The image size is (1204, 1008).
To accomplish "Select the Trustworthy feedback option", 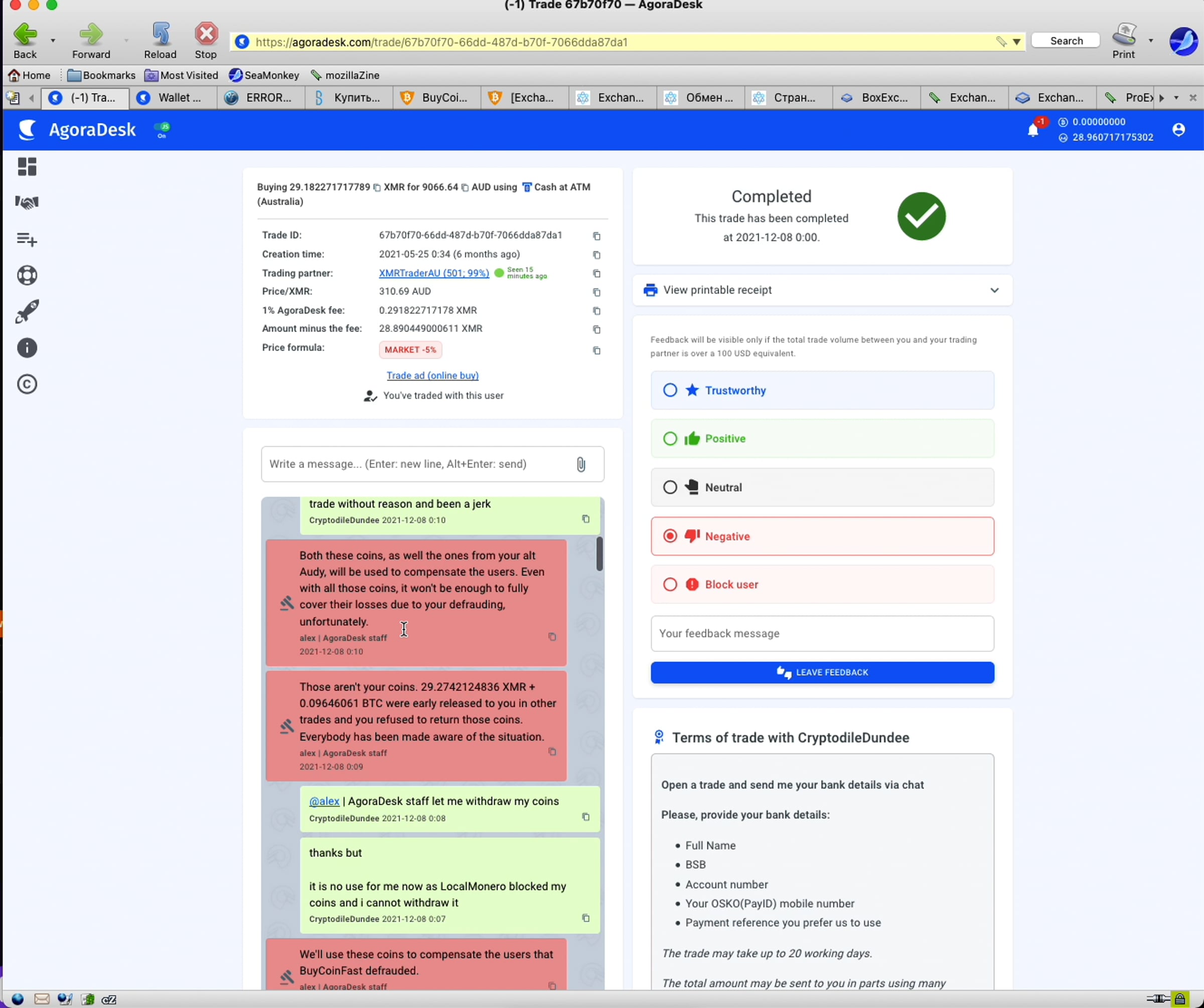I will tap(670, 390).
